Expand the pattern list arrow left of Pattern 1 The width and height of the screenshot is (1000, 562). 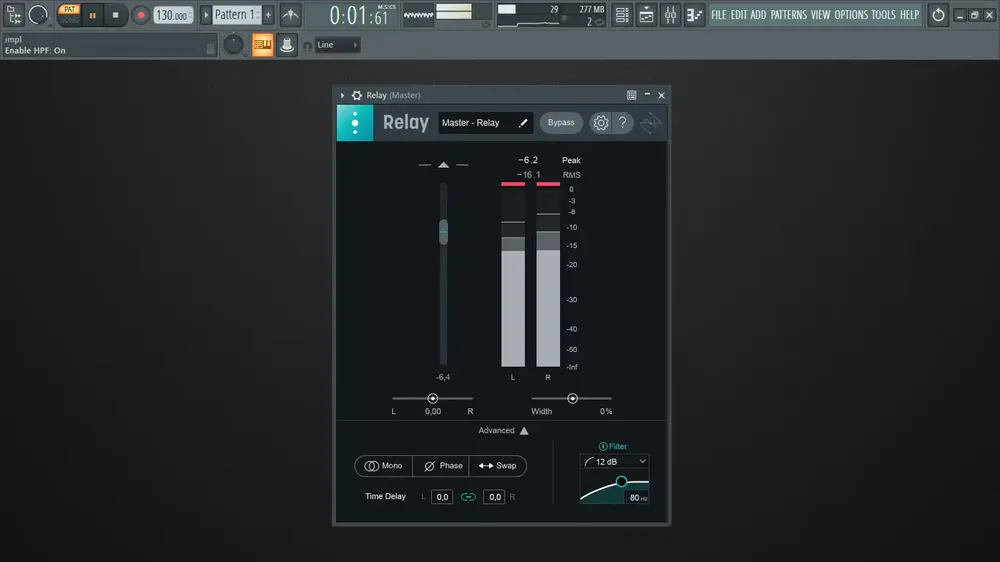(x=206, y=15)
